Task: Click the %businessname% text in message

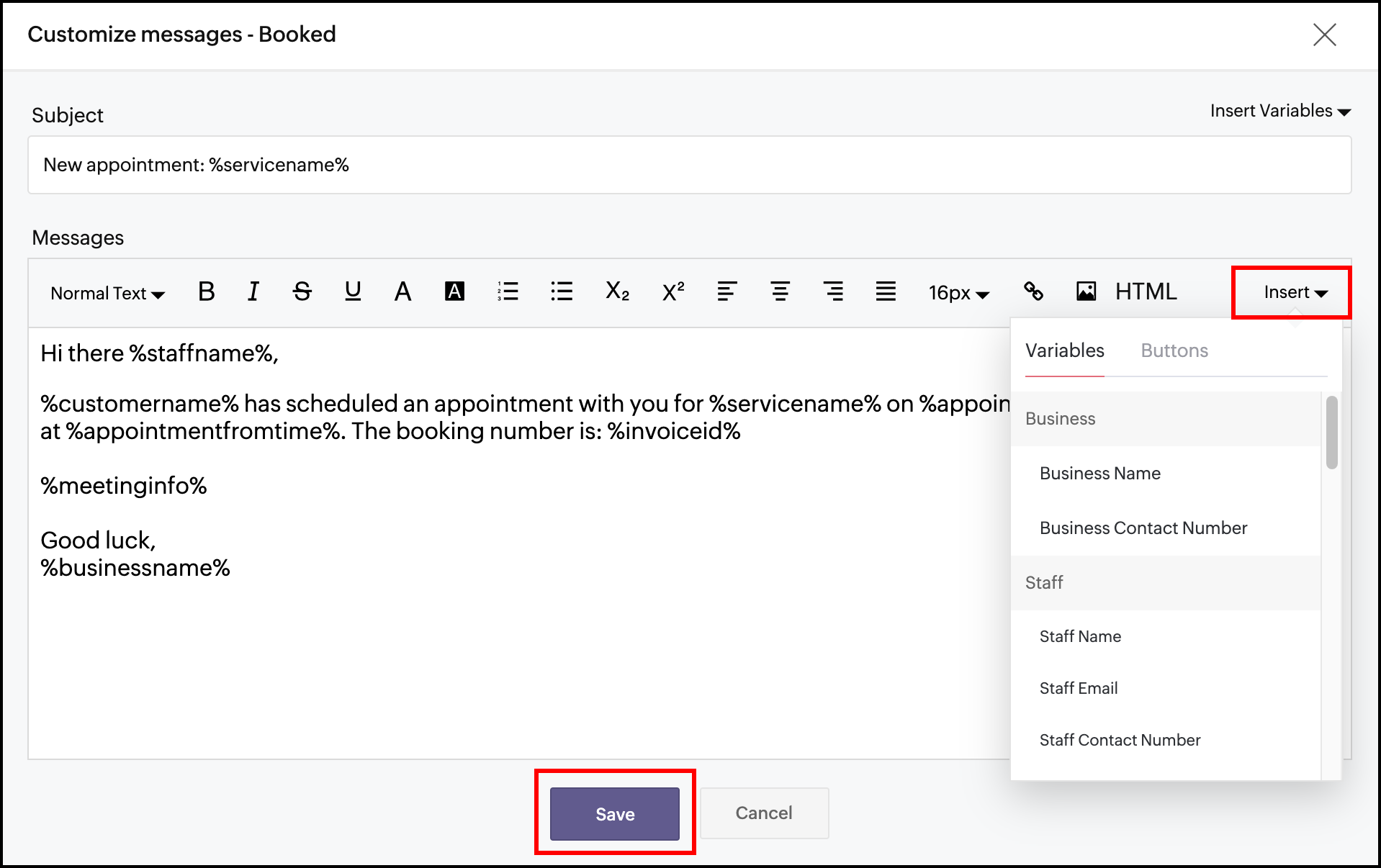Action: (x=135, y=568)
